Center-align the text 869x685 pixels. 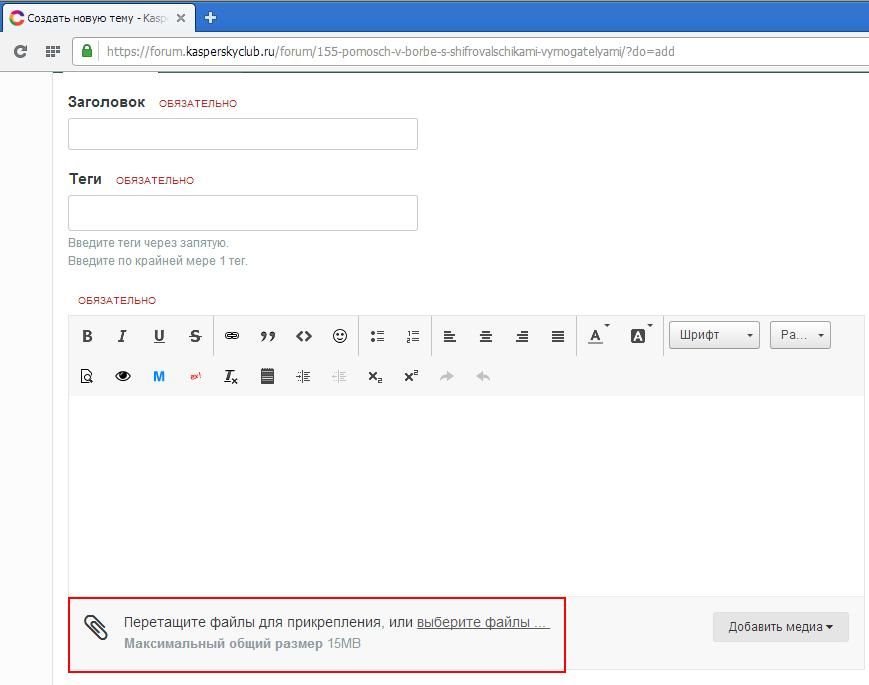point(486,336)
